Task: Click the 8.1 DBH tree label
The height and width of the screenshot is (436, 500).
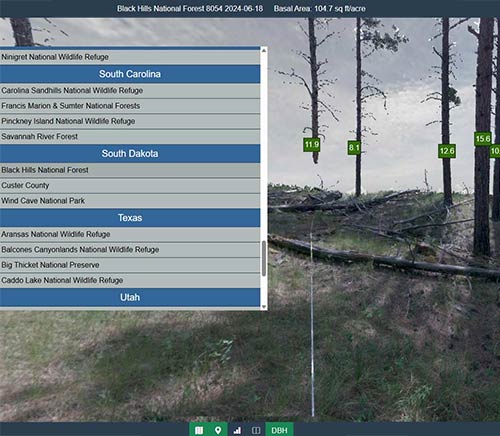Action: (x=354, y=147)
